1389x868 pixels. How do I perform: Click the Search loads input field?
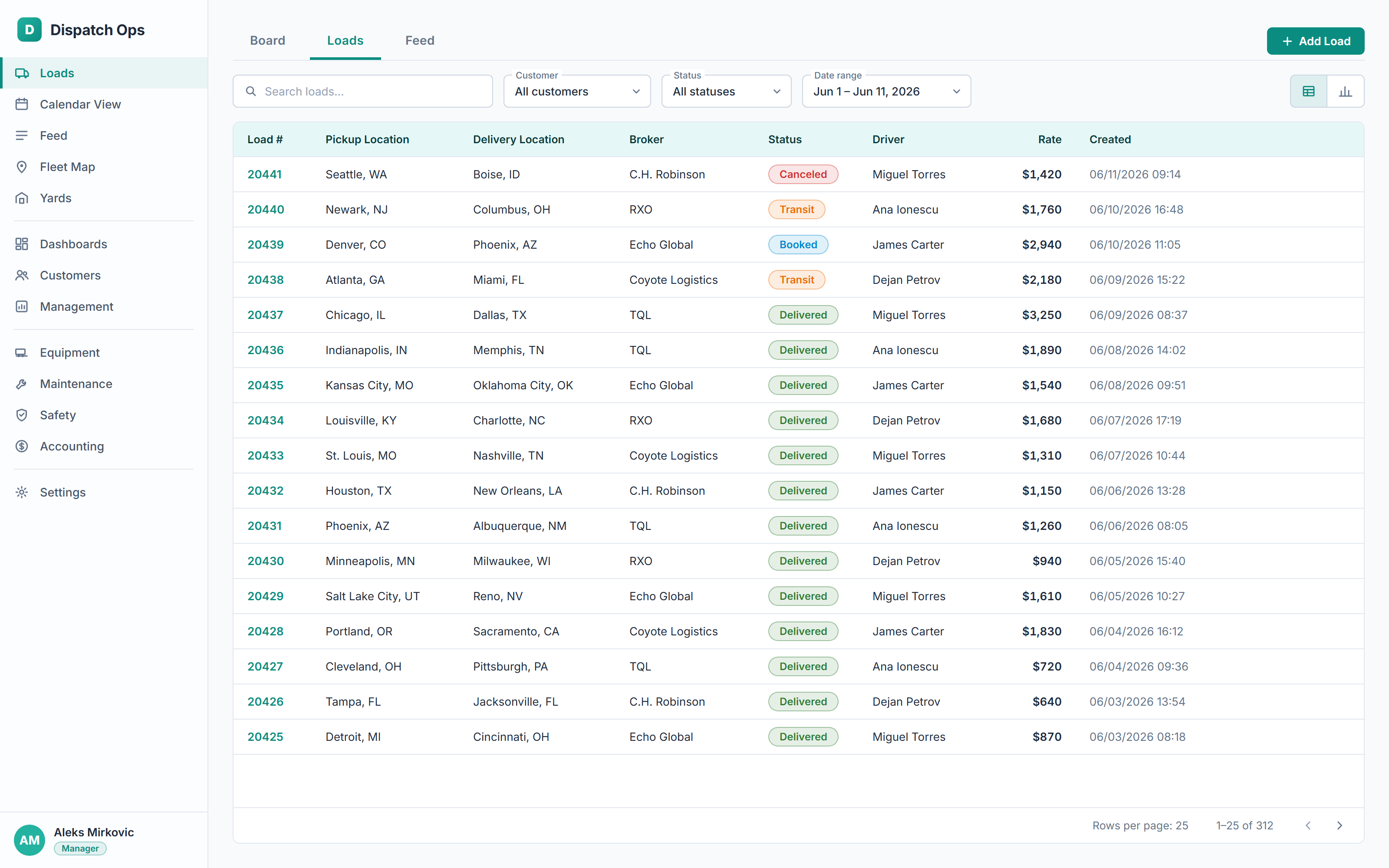pos(363,91)
